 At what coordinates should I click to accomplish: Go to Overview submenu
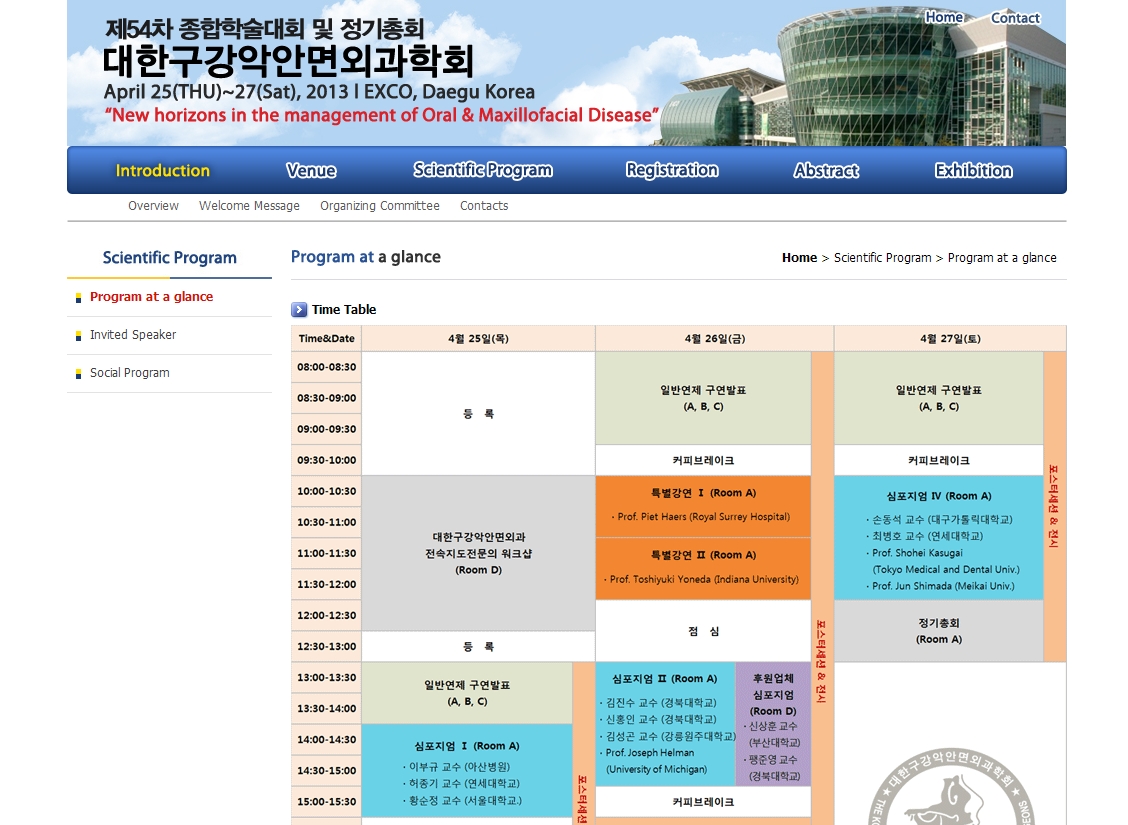(153, 206)
